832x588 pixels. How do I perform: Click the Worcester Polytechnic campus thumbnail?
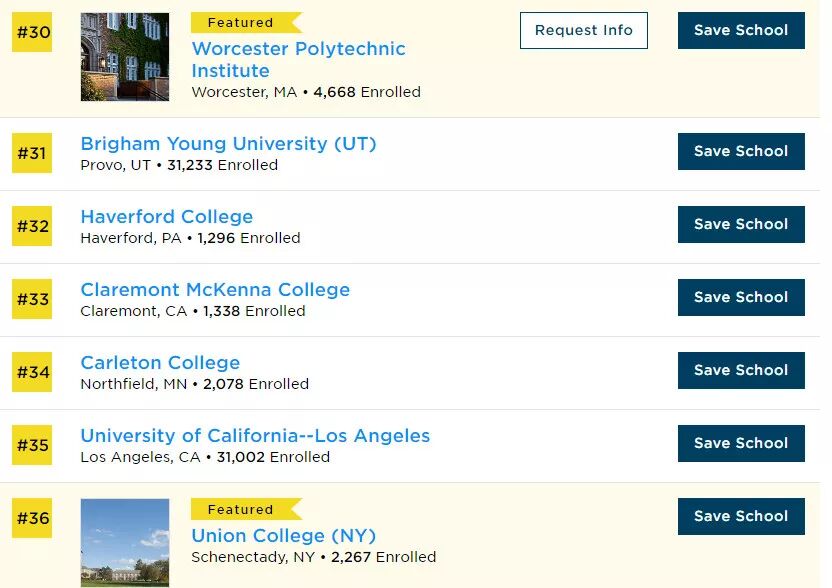[x=125, y=57]
